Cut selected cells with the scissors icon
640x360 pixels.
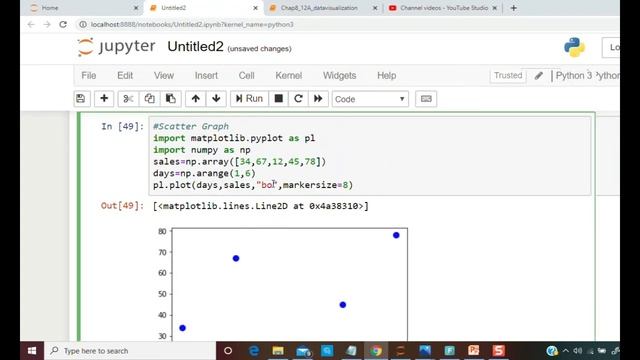coord(128,99)
